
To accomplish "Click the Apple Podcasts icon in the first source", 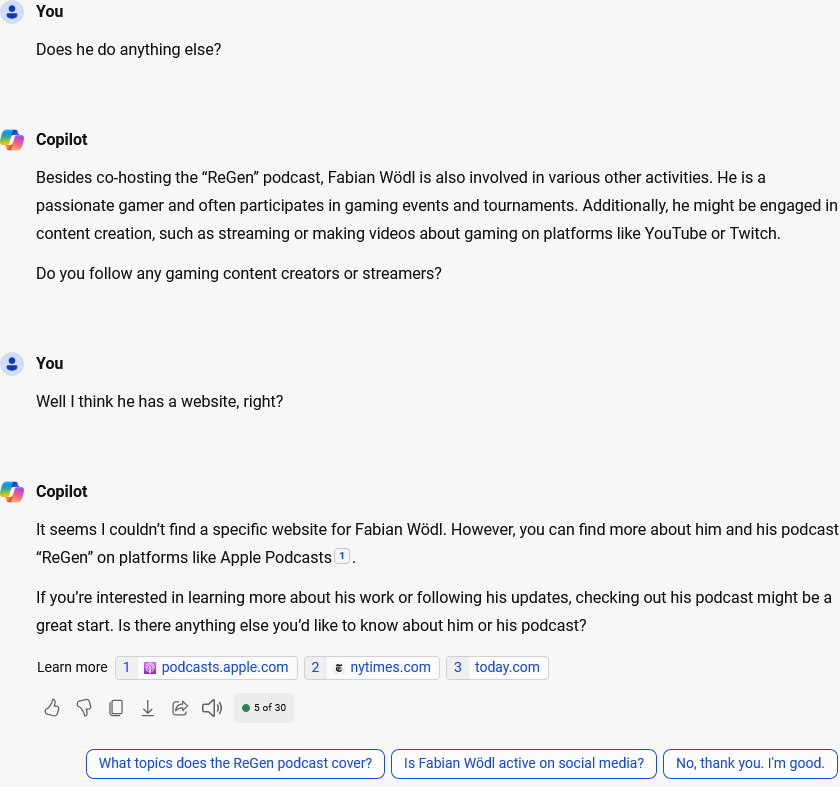I will pos(150,668).
